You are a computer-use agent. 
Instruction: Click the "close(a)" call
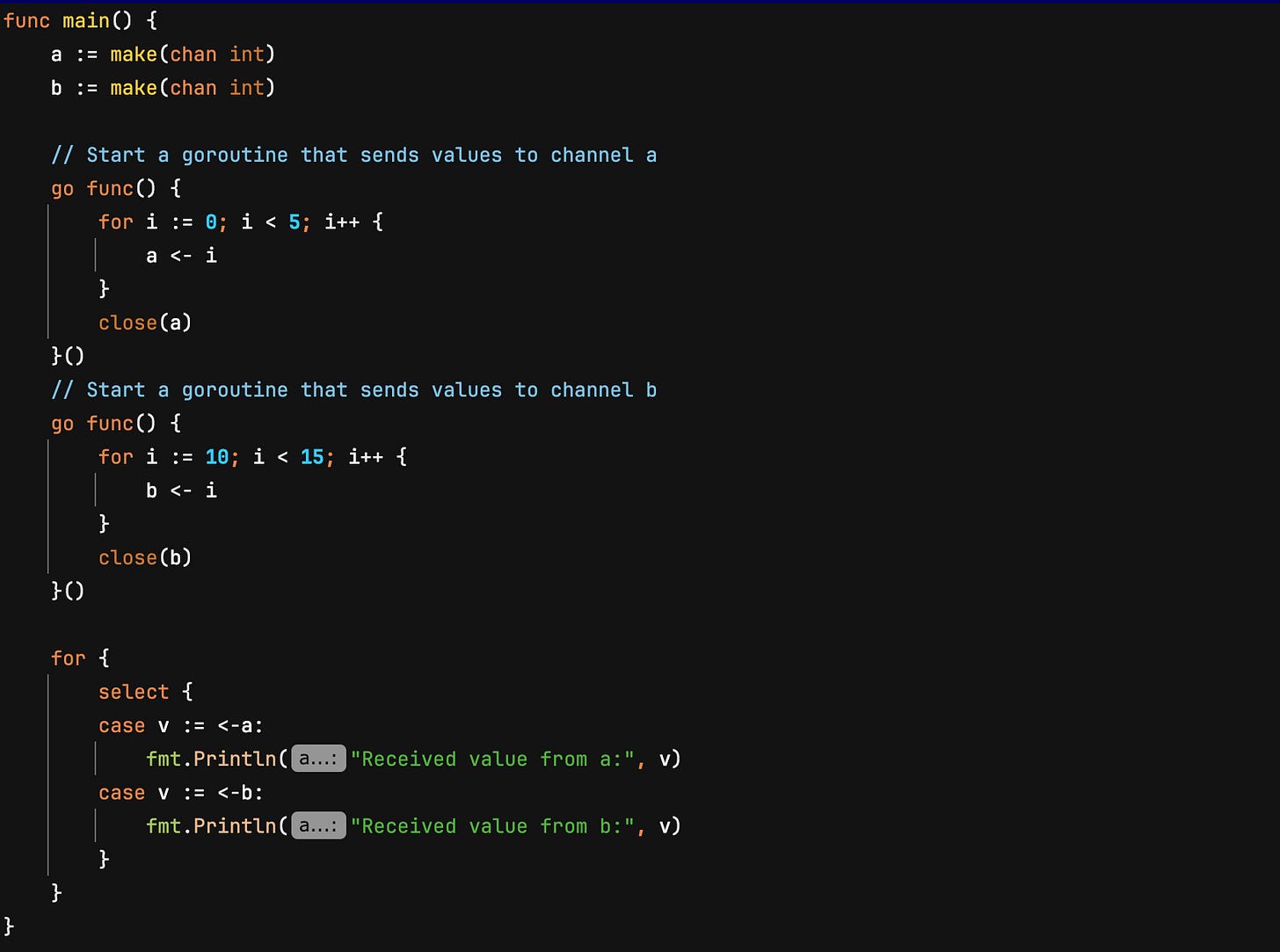point(145,323)
